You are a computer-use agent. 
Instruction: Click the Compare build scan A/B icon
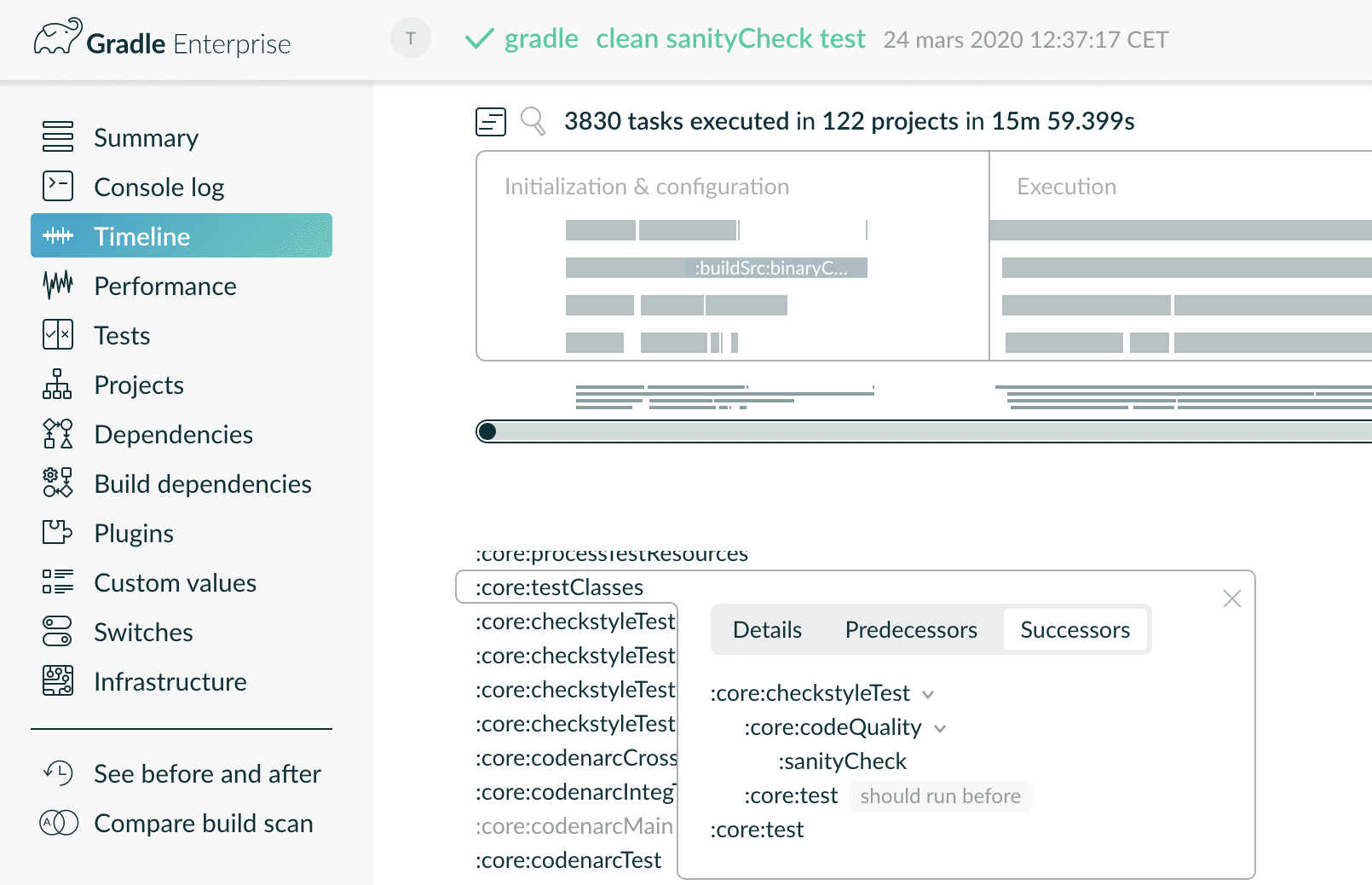[59, 823]
